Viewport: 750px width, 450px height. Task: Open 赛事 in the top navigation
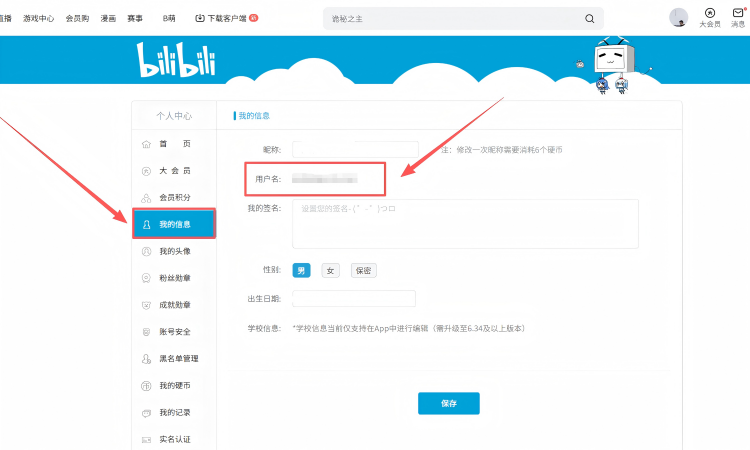point(135,18)
